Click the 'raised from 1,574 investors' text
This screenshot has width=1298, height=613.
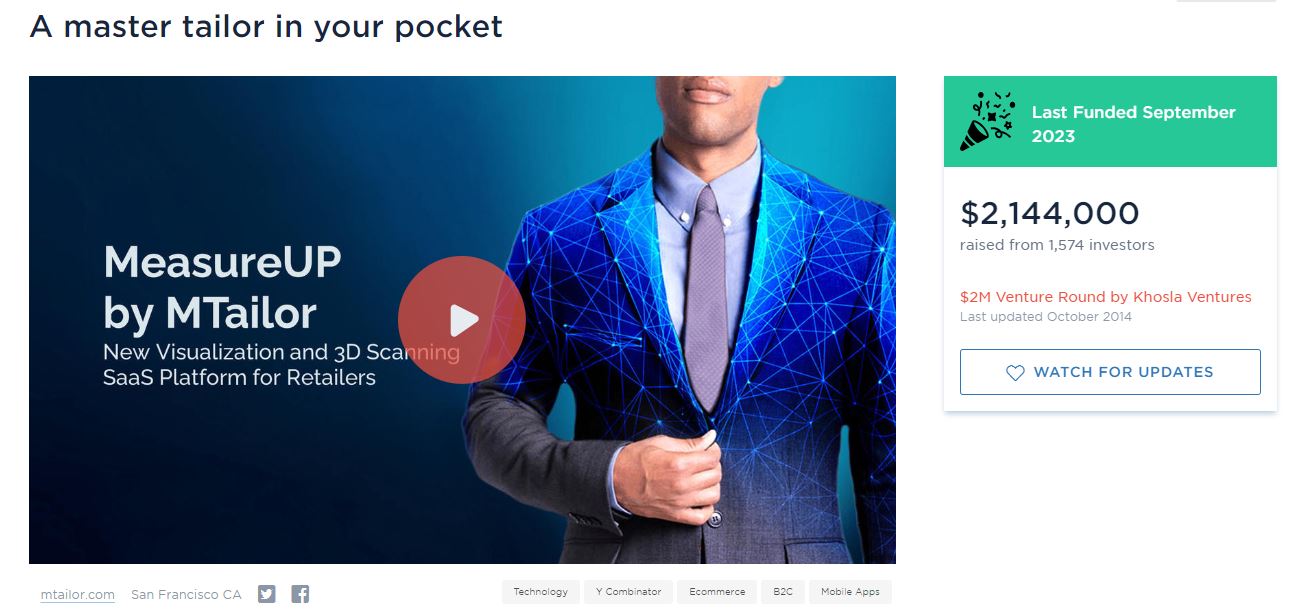(1057, 245)
